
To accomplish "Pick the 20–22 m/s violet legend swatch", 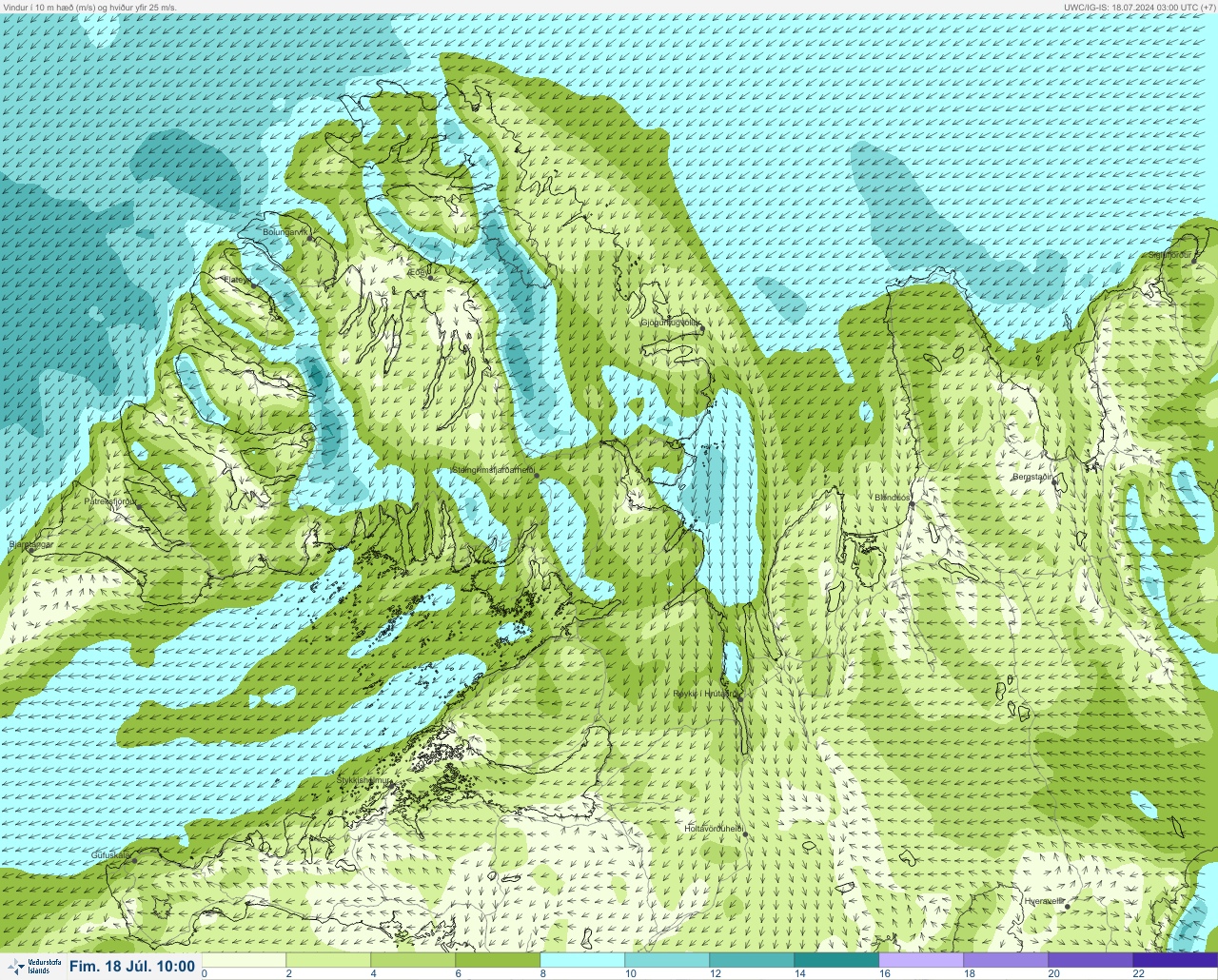I will tap(1090, 960).
